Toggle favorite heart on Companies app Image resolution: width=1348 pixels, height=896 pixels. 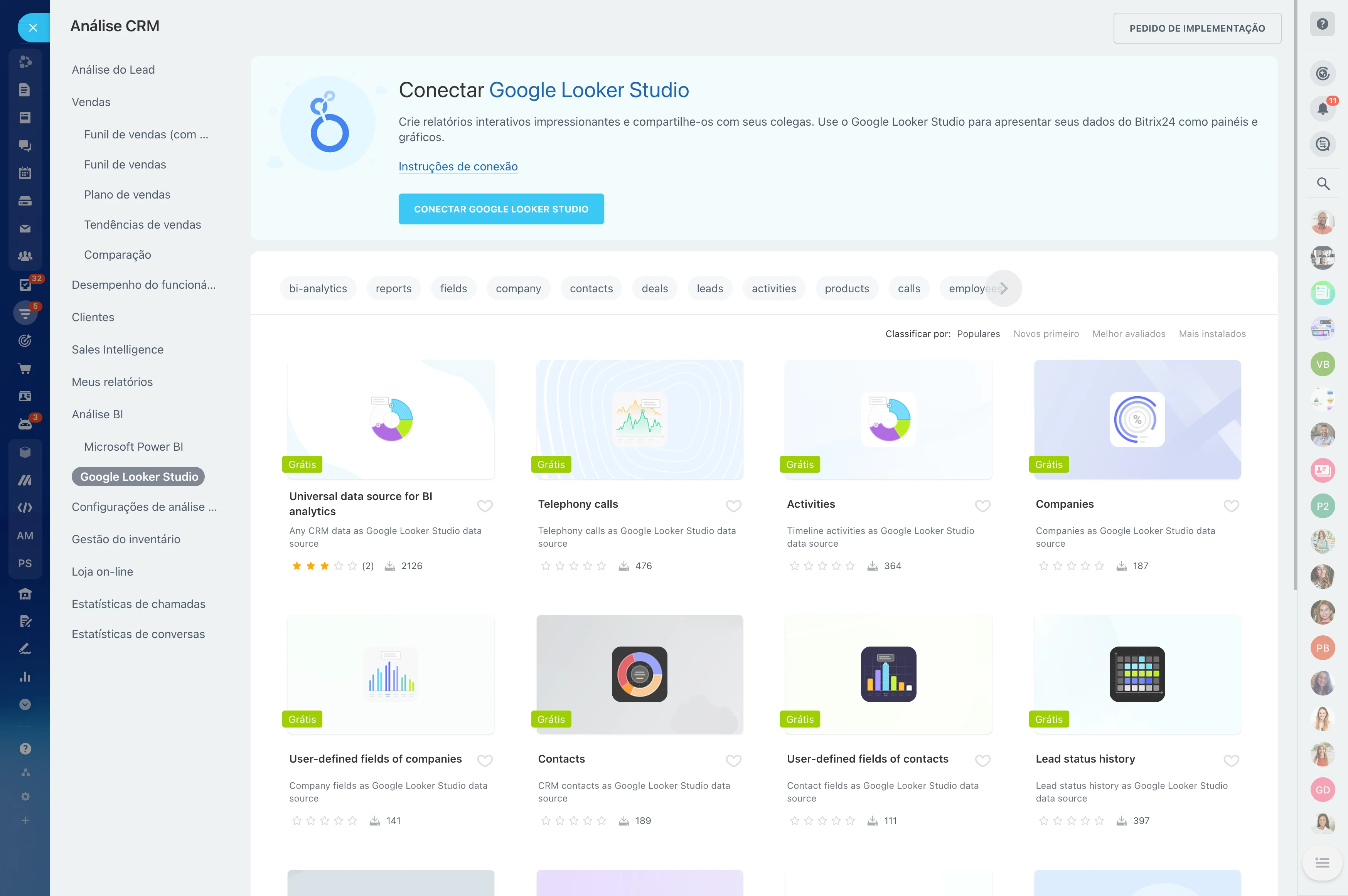point(1231,506)
